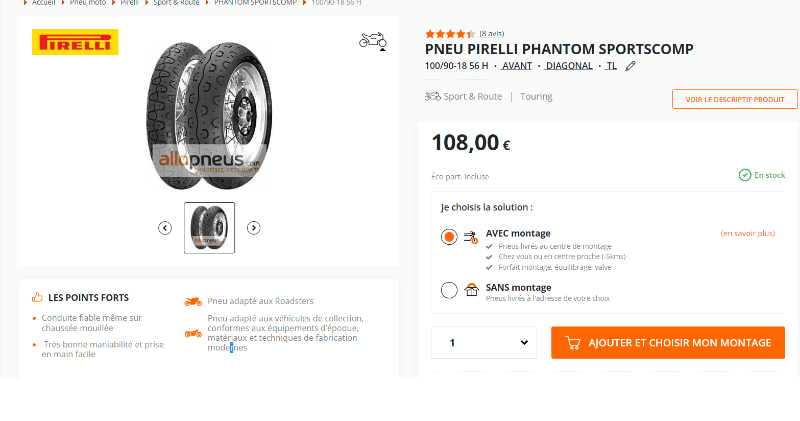800x421 pixels.
Task: Show the next product image
Action: coord(254,228)
